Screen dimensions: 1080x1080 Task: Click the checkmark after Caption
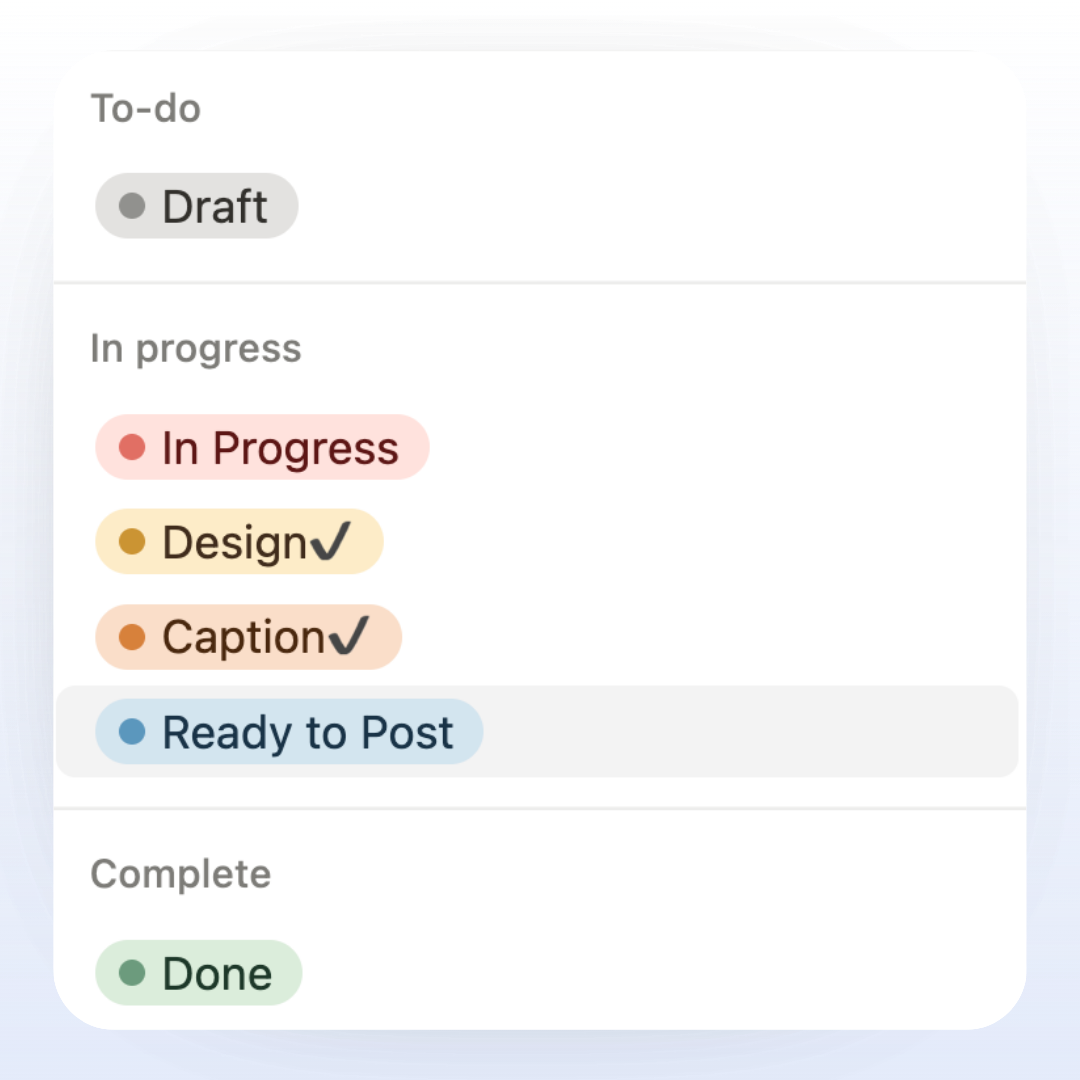tap(348, 636)
